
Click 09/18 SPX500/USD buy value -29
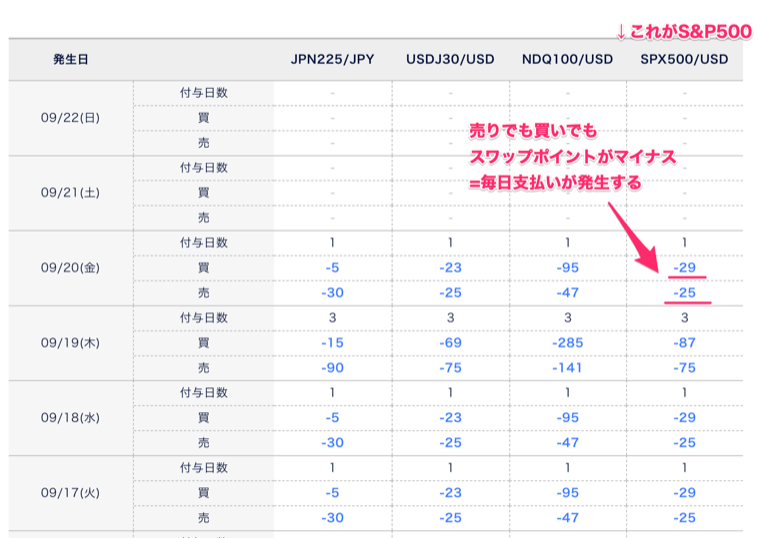tap(684, 418)
